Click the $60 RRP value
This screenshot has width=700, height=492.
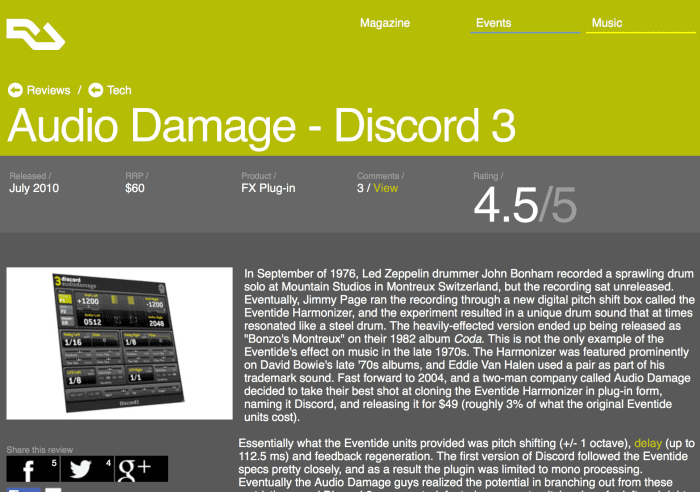(135, 188)
